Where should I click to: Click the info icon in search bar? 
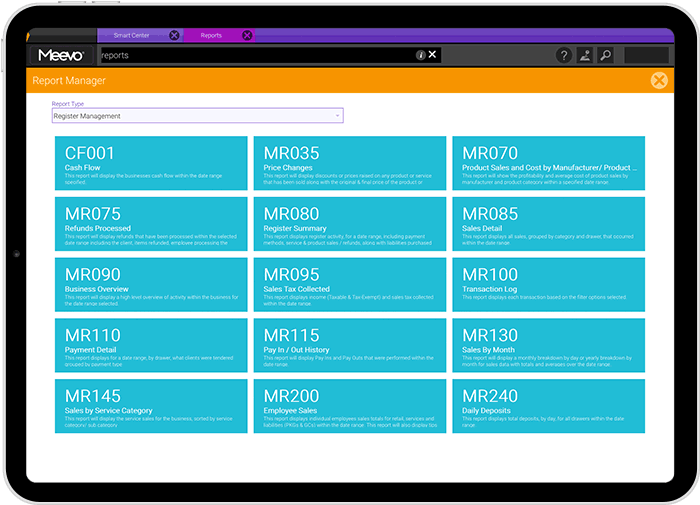coord(420,55)
